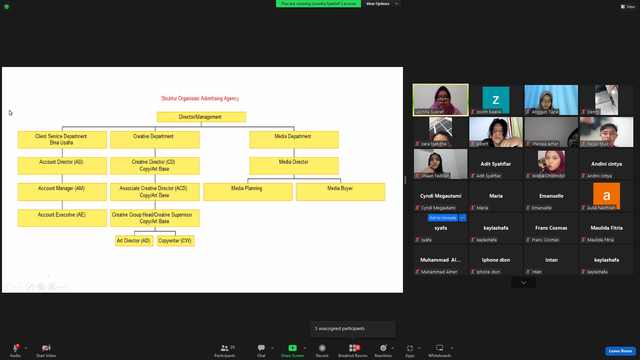Select albert's video tile
This screenshot has height=360, width=640.
tap(496, 132)
